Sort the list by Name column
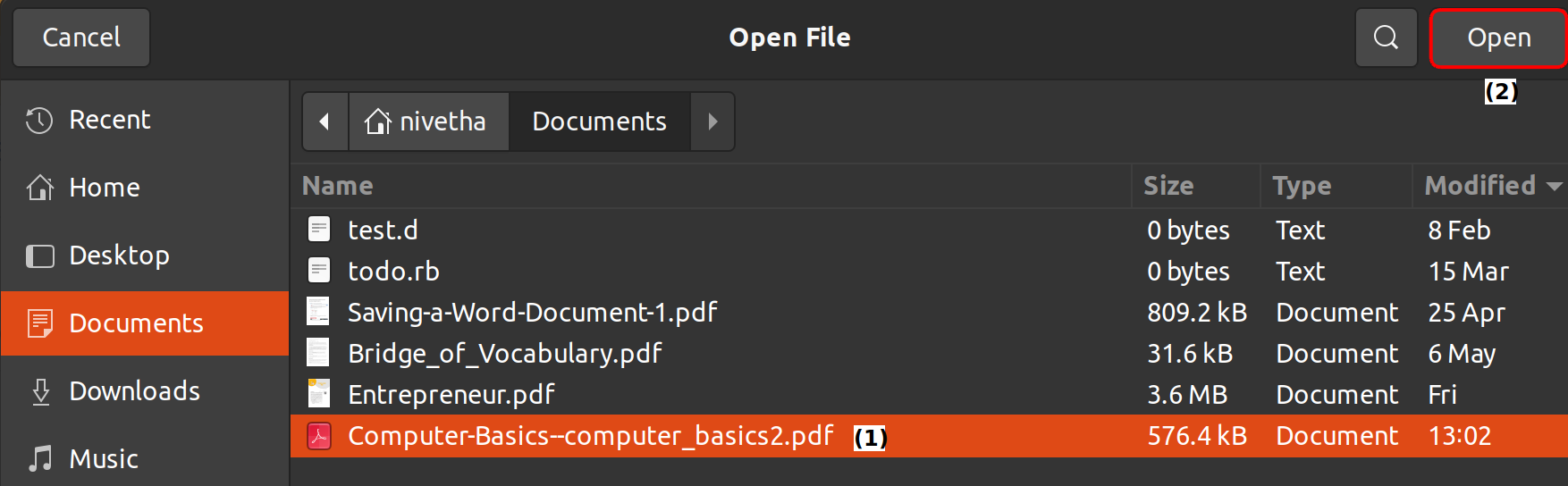The width and height of the screenshot is (1568, 486). (x=338, y=186)
